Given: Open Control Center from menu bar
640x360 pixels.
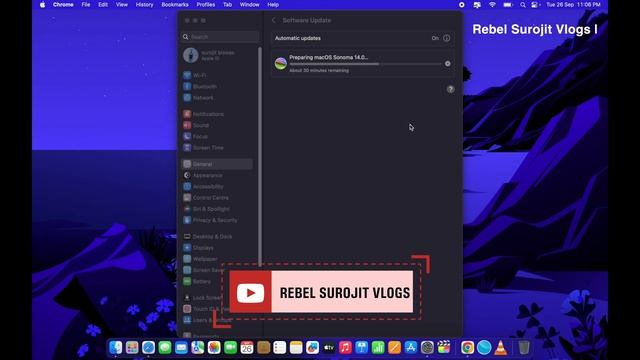Looking at the screenshot, I should pyautogui.click(x=535, y=5).
